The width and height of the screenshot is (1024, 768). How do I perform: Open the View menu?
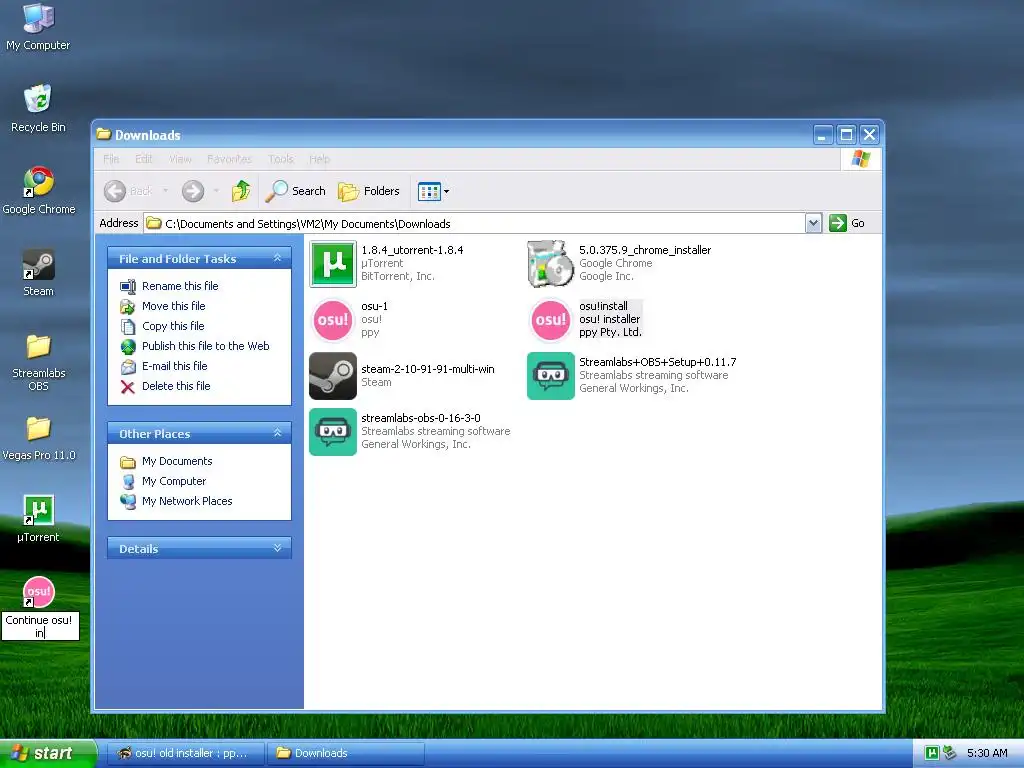pos(180,159)
